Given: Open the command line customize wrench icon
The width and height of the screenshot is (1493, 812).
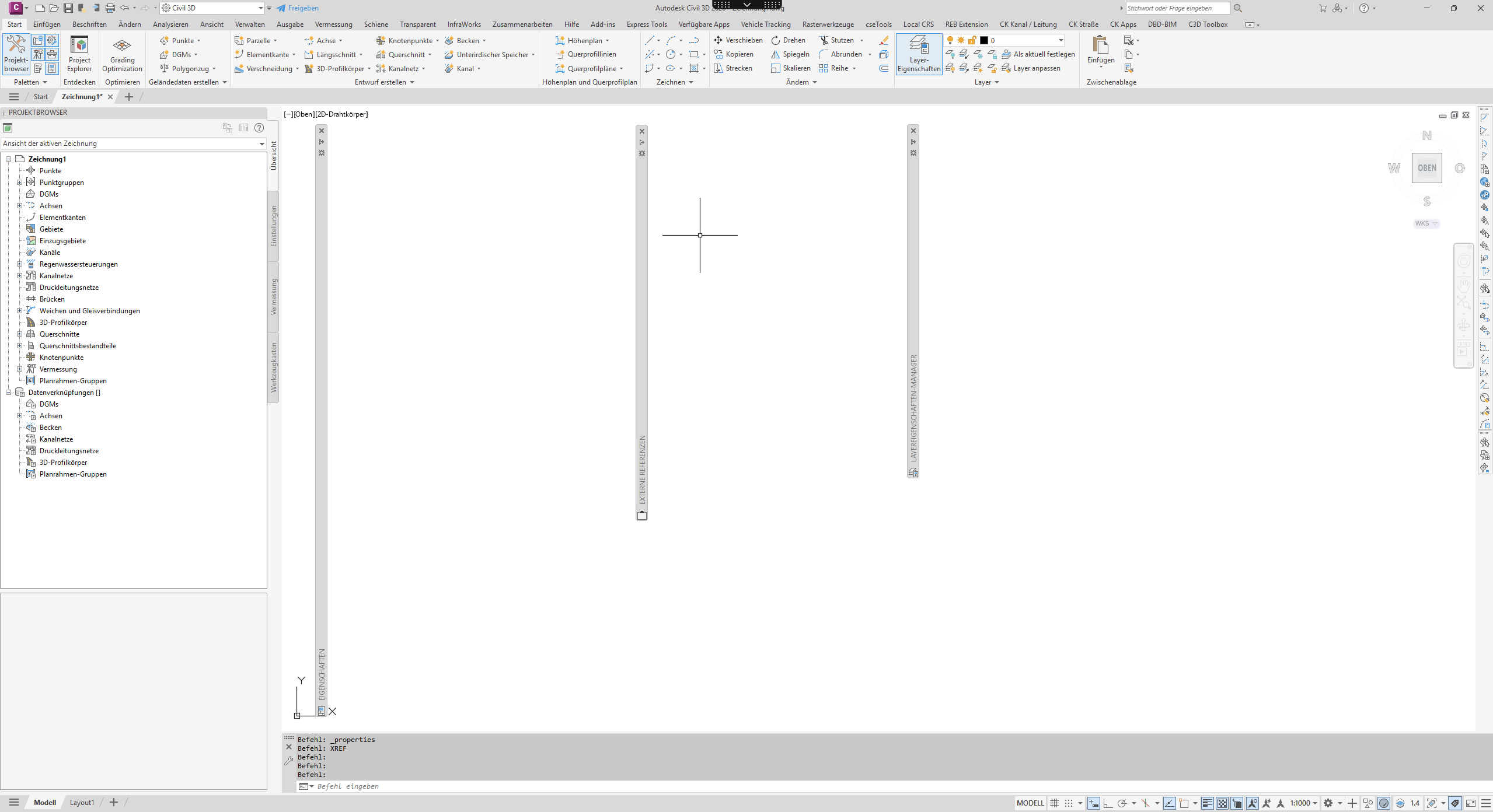Looking at the screenshot, I should coord(288,761).
